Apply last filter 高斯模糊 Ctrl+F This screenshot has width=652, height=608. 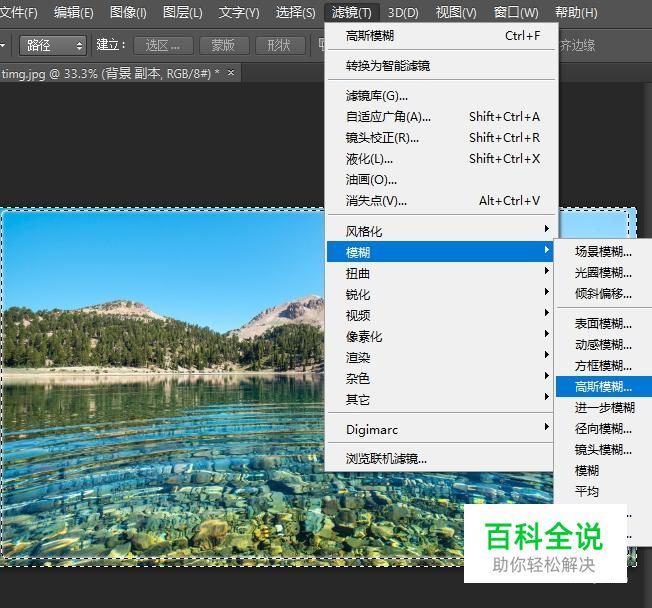pos(441,36)
